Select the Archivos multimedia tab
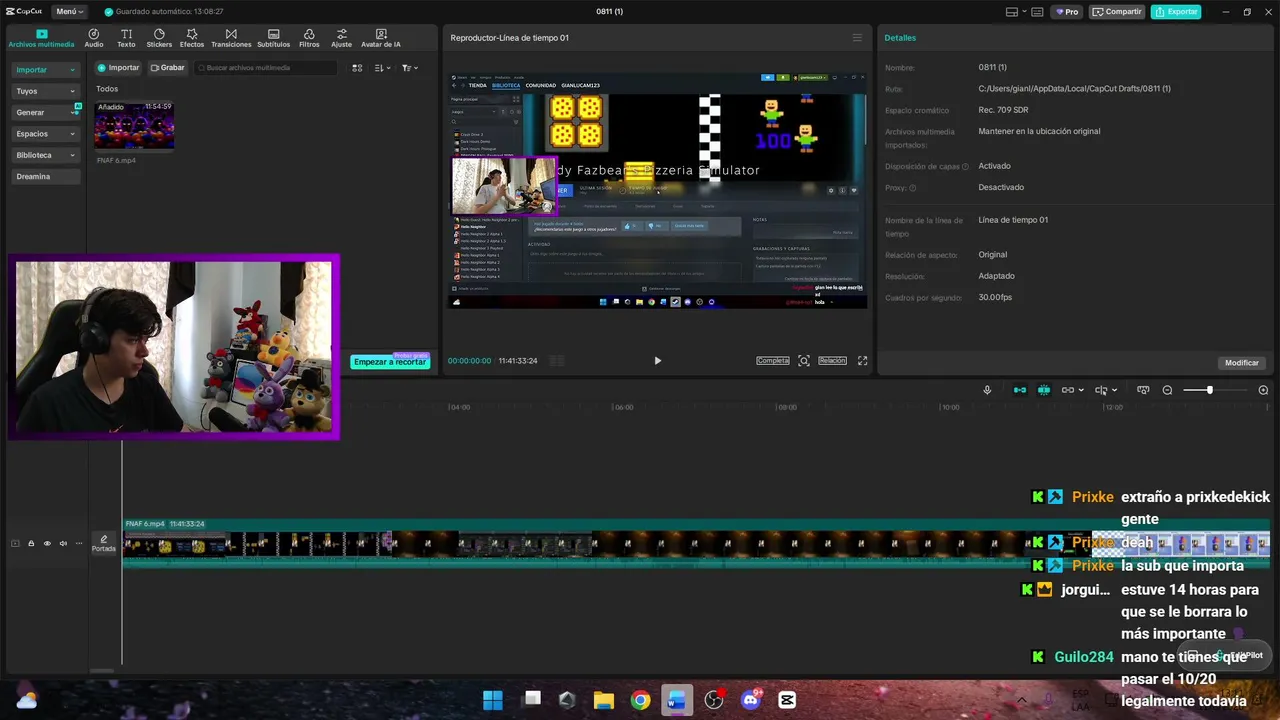 click(41, 38)
